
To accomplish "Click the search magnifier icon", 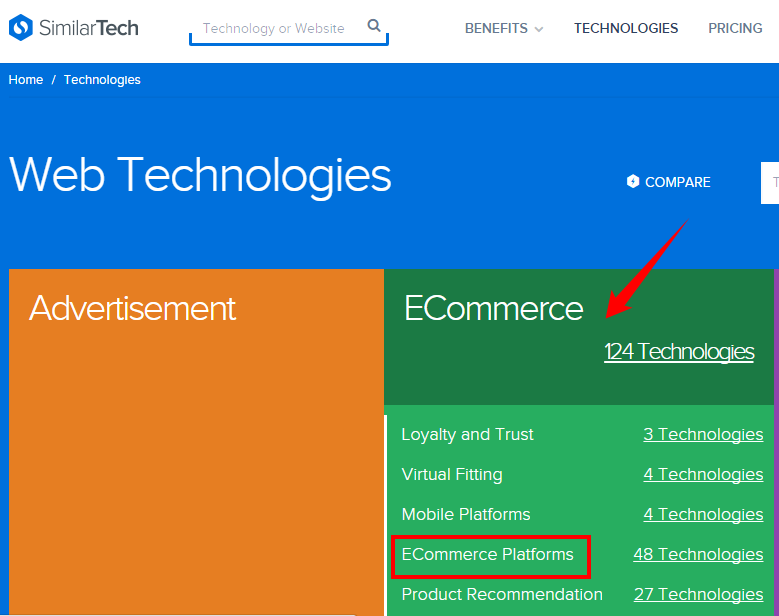I will coord(374,25).
